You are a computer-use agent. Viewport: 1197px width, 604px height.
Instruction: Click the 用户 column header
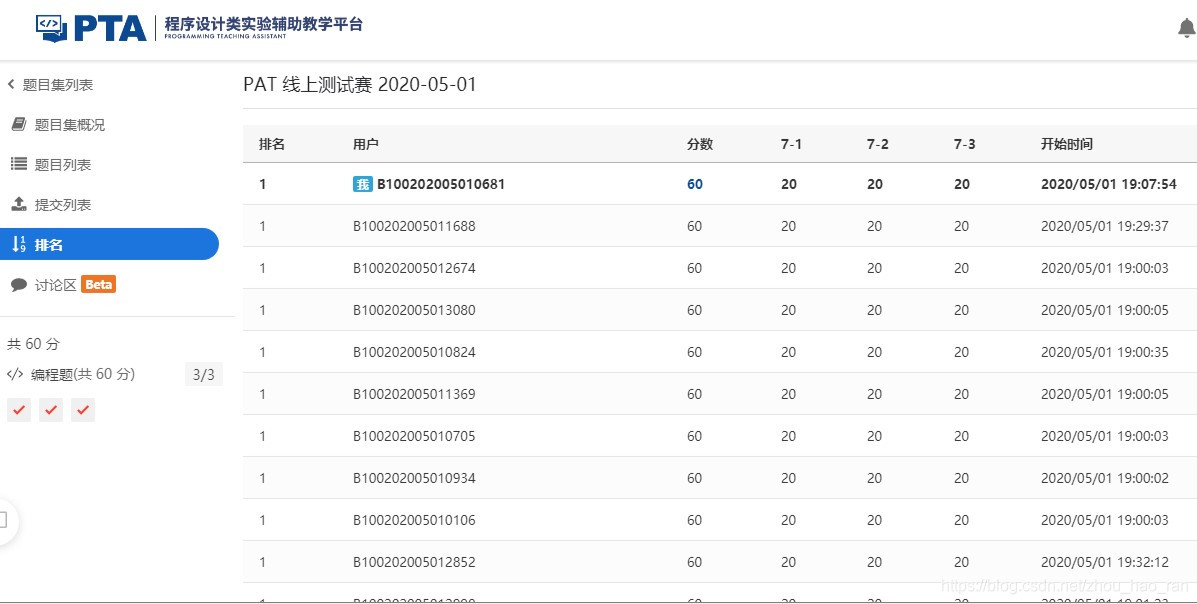pyautogui.click(x=366, y=144)
